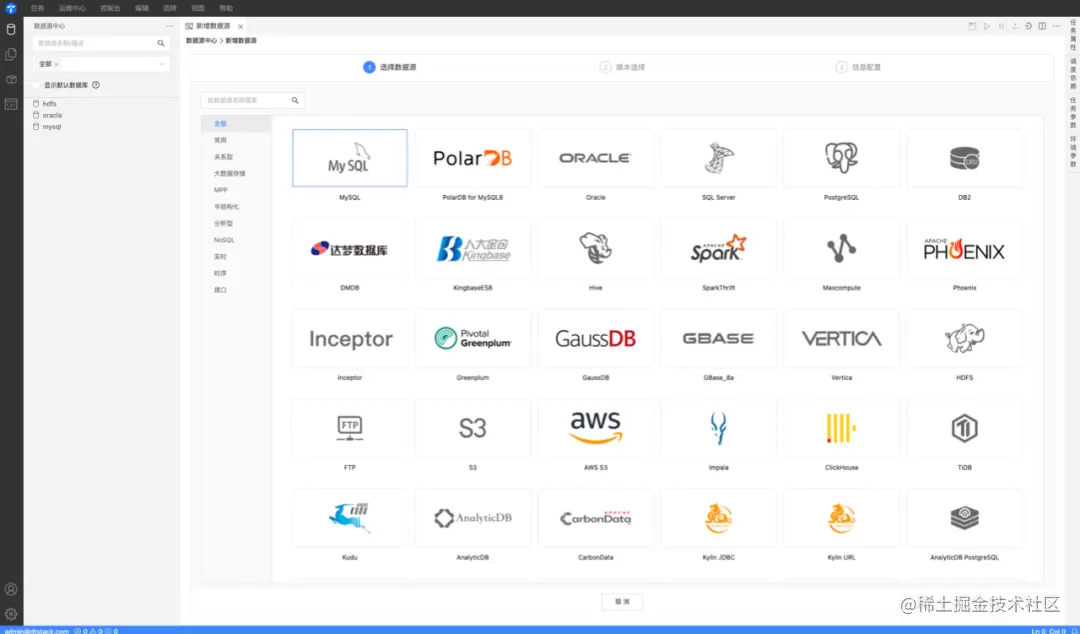
Task: Select the S3 data source card
Action: click(x=472, y=428)
